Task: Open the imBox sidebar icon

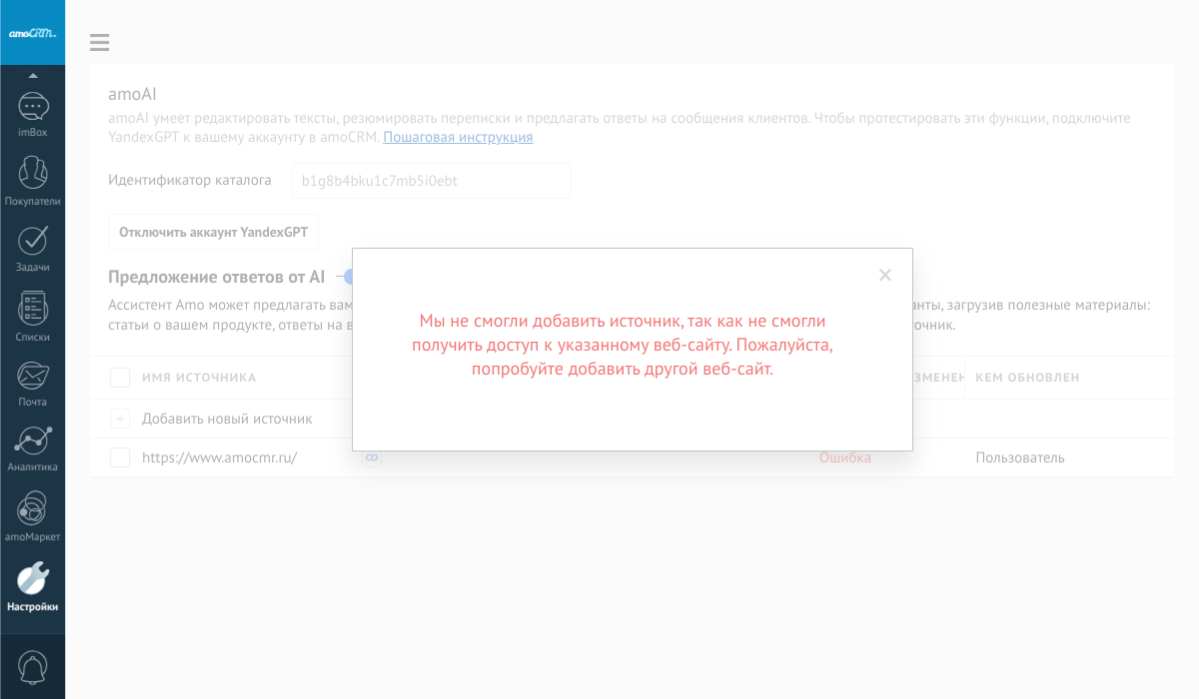Action: click(33, 108)
